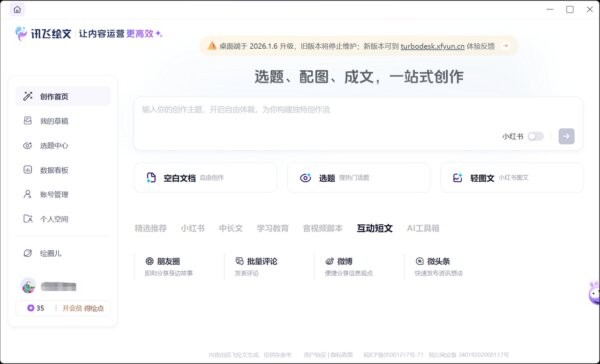Open 我的草稿 drafts icon
600x364 pixels.
(28, 121)
